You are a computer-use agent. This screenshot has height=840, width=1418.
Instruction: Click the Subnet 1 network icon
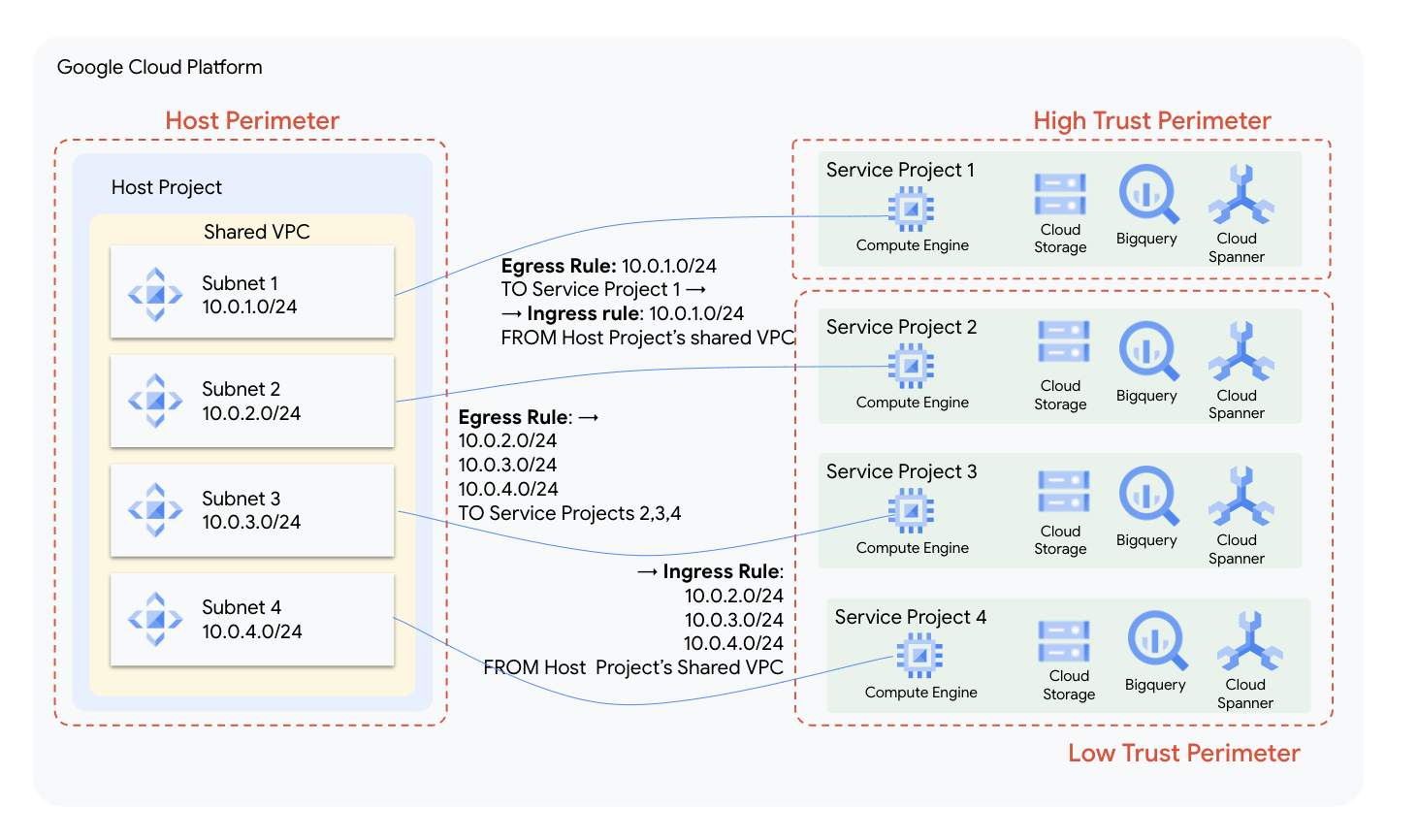[155, 295]
